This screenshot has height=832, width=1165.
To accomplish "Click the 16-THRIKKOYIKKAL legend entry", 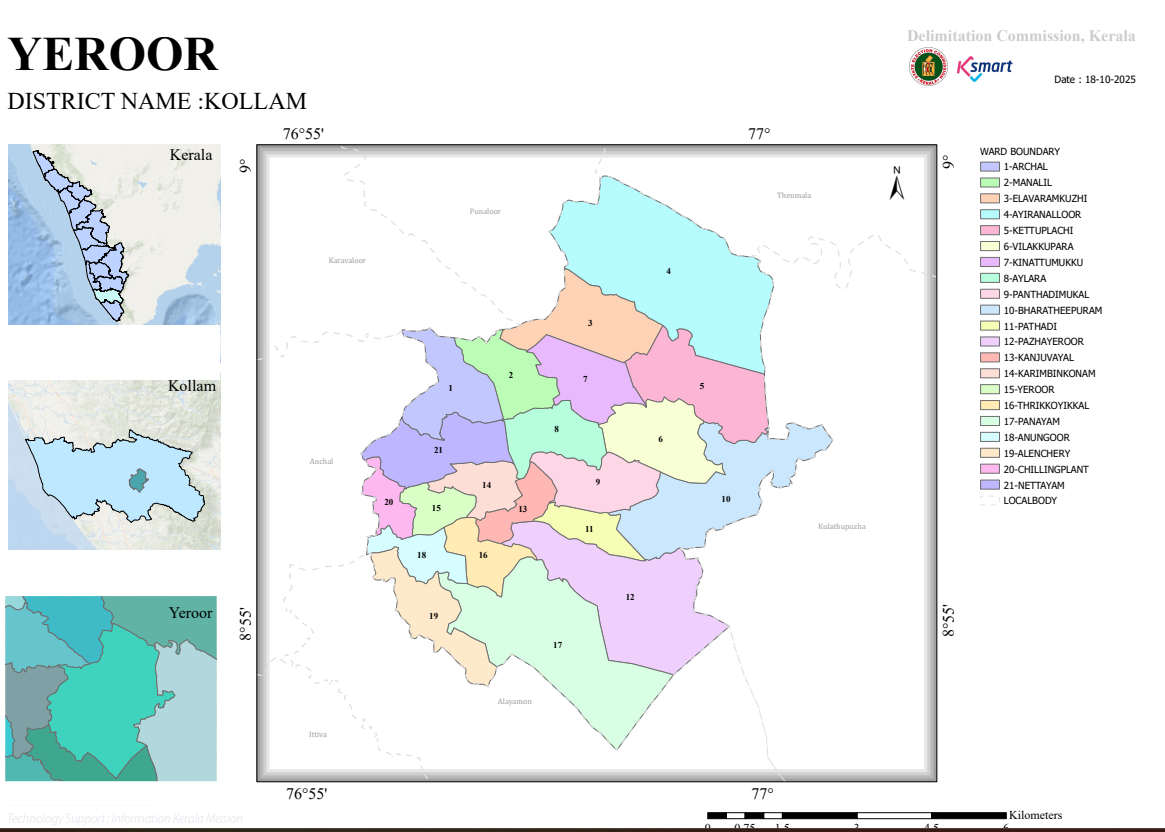I will coord(1036,406).
